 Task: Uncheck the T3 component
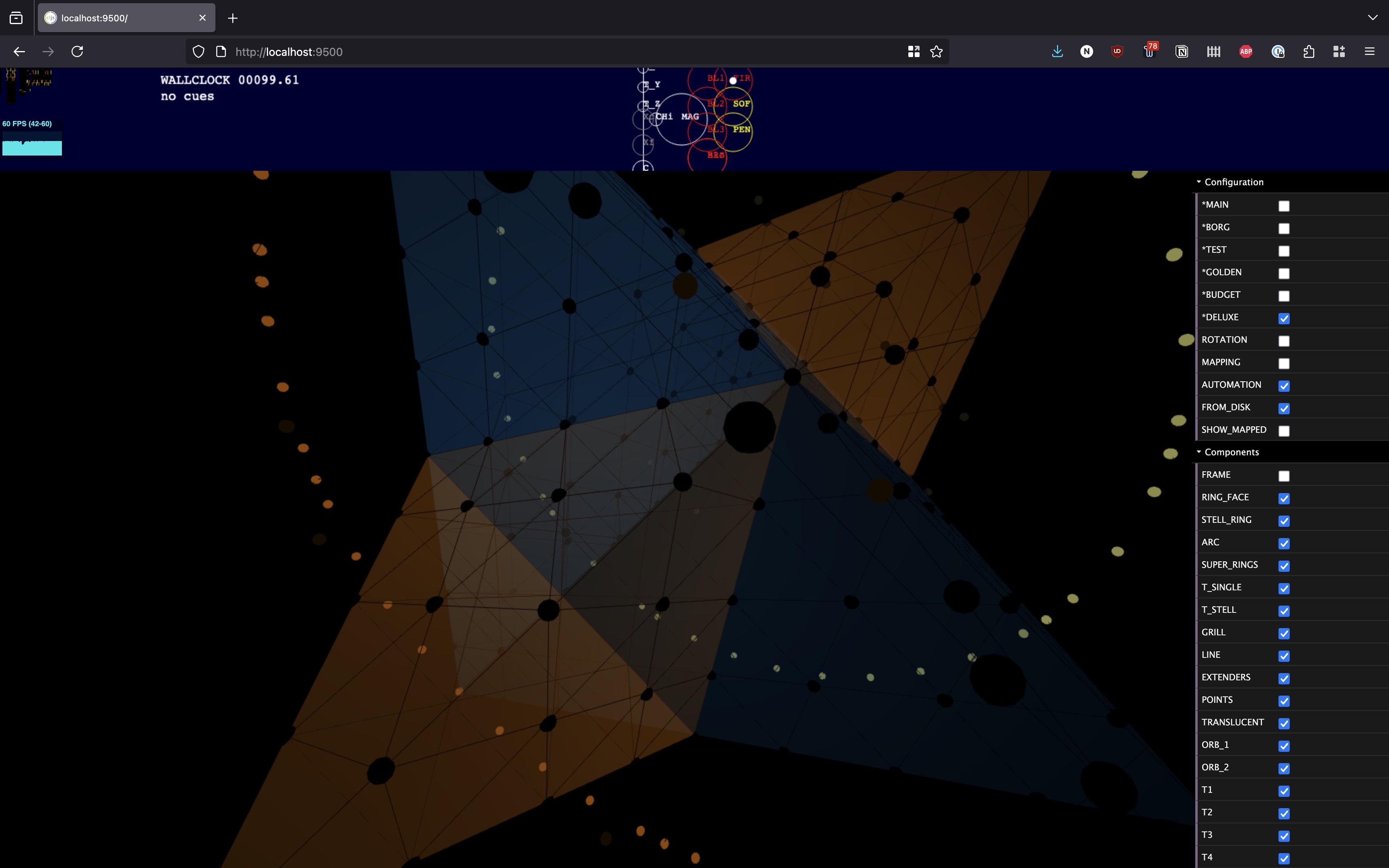pos(1284,836)
